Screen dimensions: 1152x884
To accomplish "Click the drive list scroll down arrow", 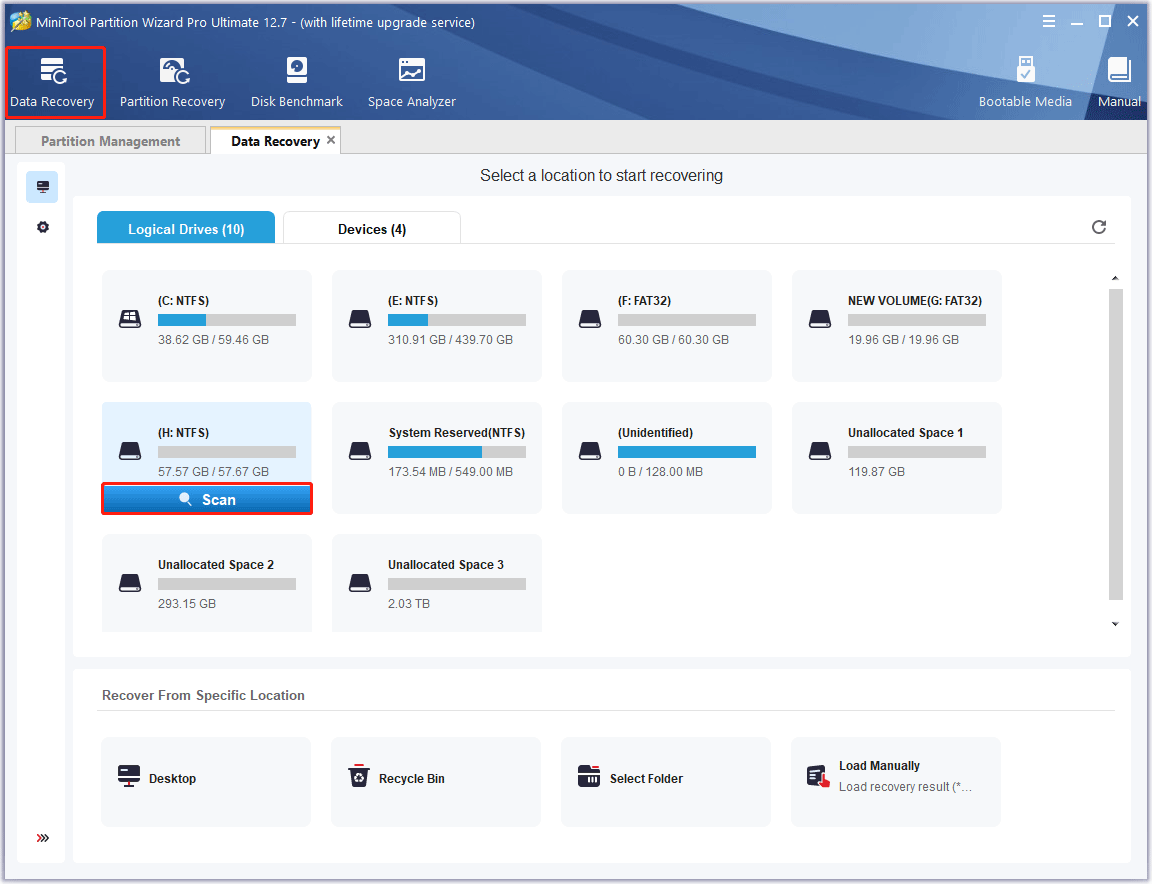I will 1115,624.
